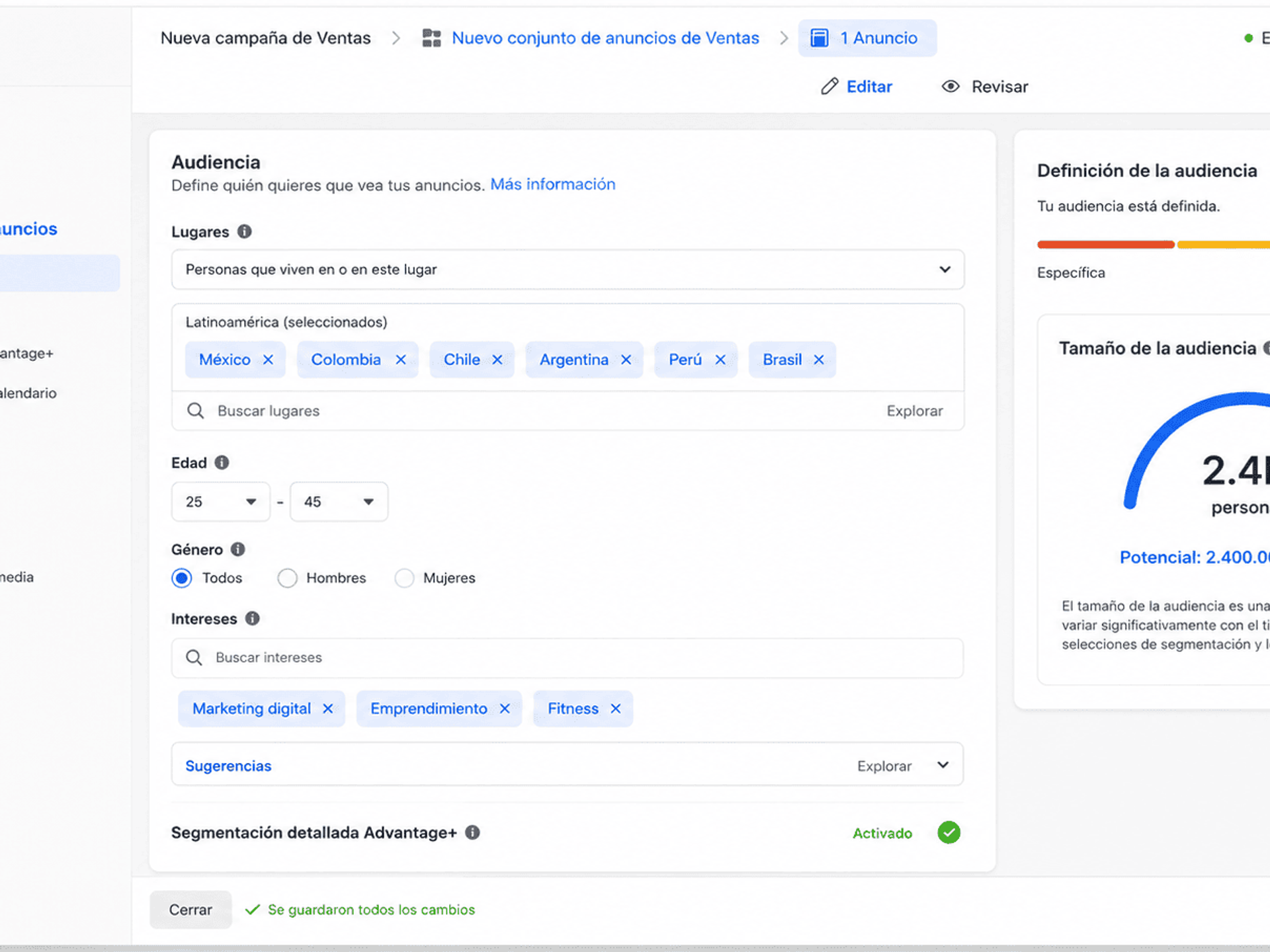This screenshot has height=952, width=1270.
Task: Focus the Buscar intereses search field
Action: click(x=568, y=658)
